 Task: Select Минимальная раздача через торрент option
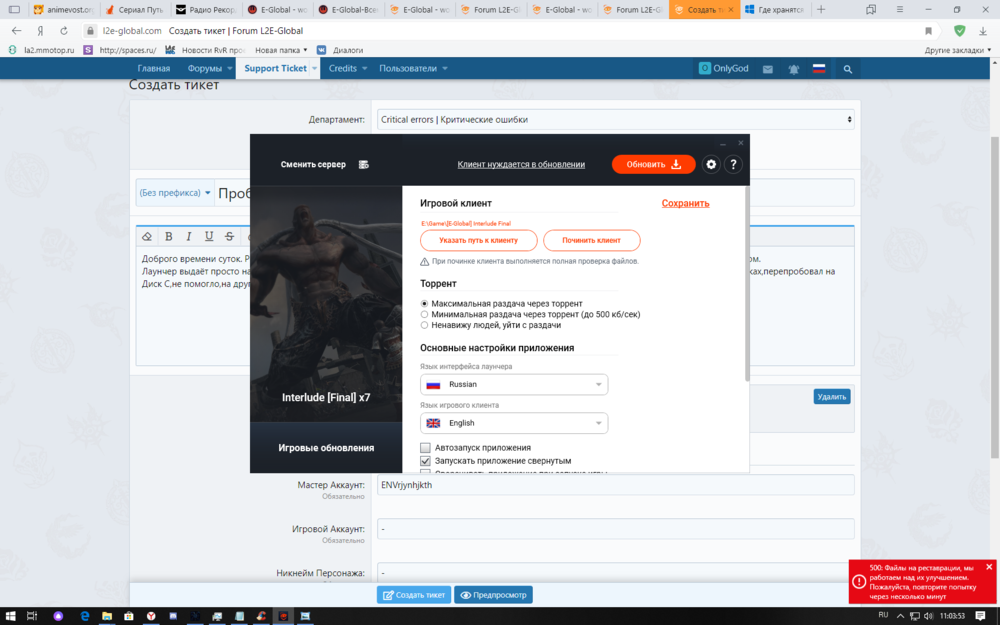[x=425, y=314]
